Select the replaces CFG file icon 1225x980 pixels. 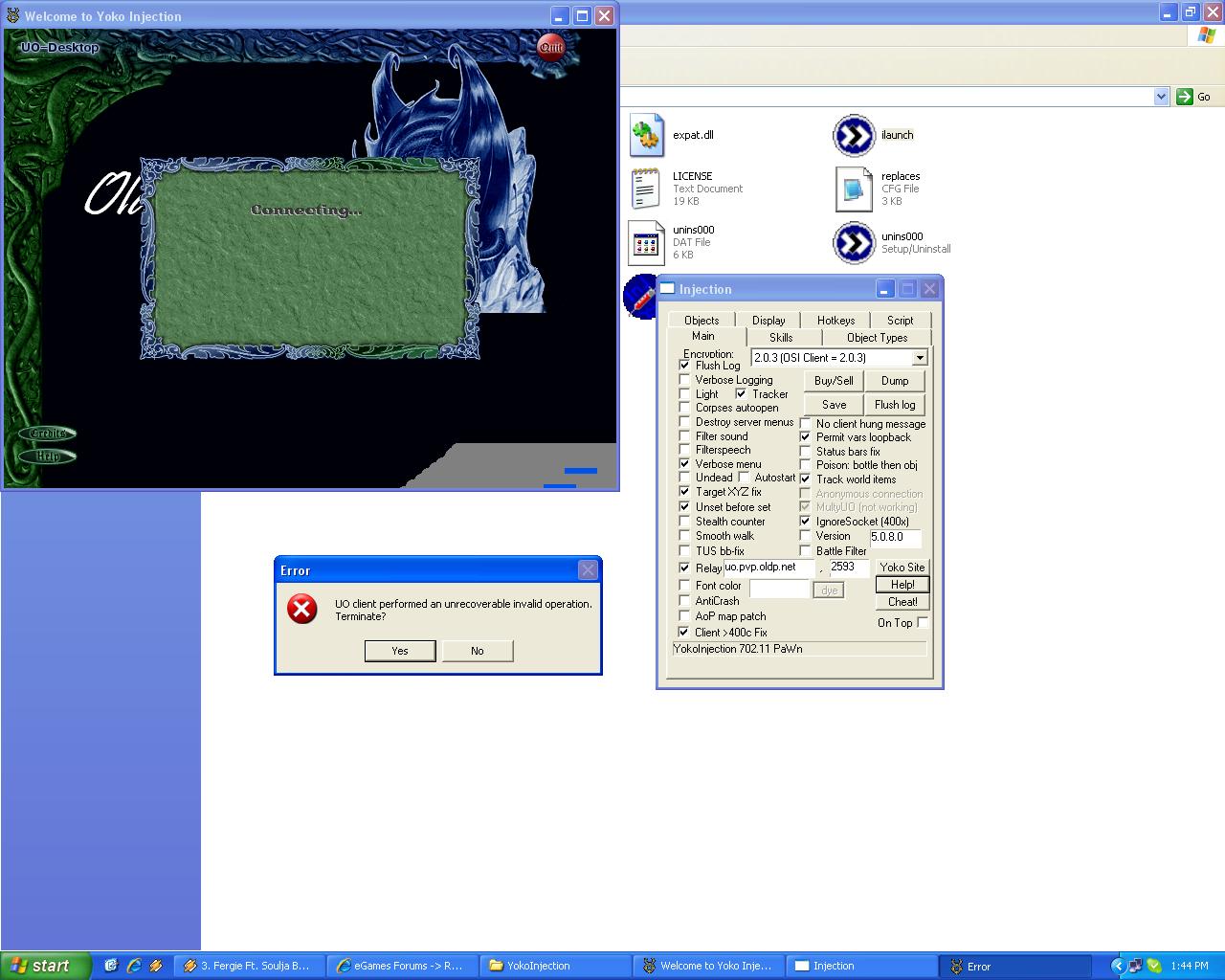click(854, 189)
